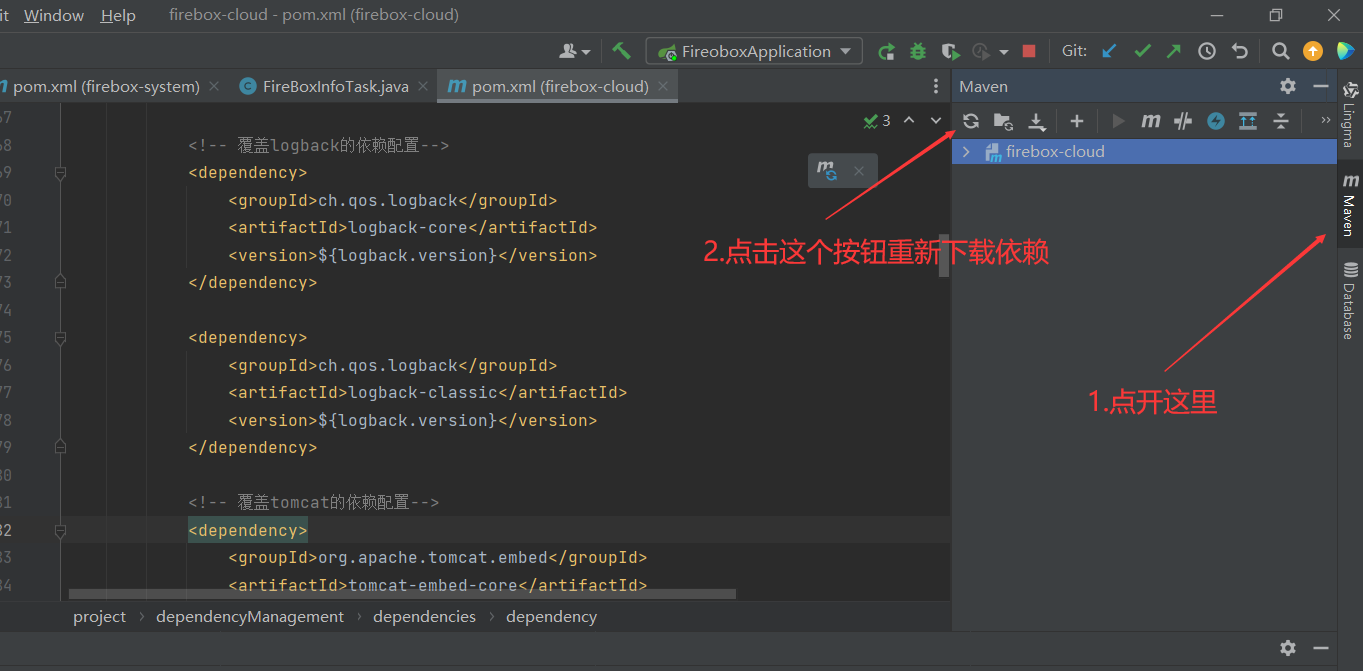The height and width of the screenshot is (671, 1363).
Task: Hide the Maven tool window
Action: click(x=1321, y=86)
